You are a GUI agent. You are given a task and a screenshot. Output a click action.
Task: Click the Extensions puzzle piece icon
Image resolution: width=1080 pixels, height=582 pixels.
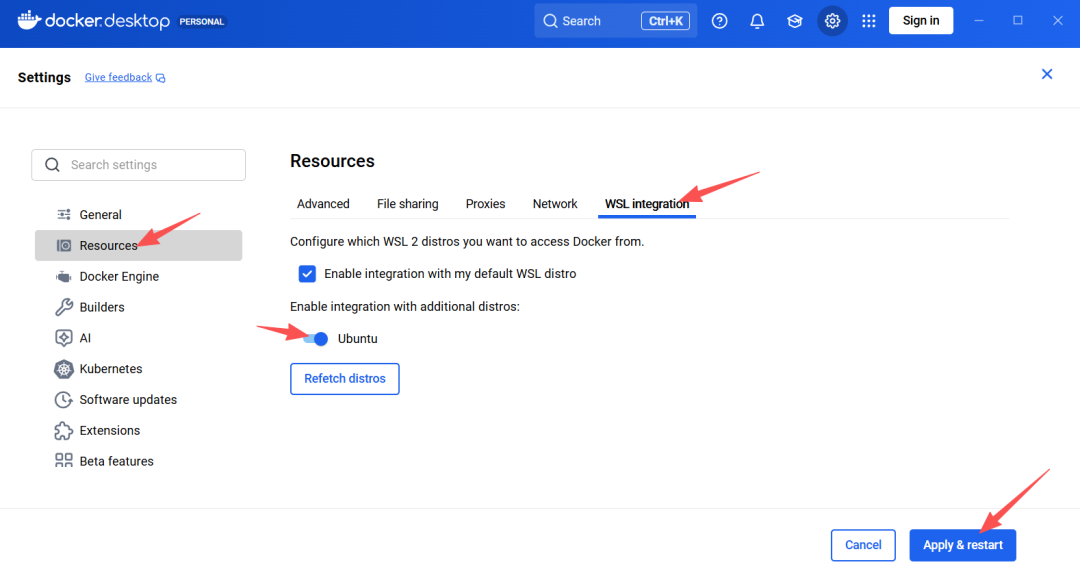[x=63, y=430]
